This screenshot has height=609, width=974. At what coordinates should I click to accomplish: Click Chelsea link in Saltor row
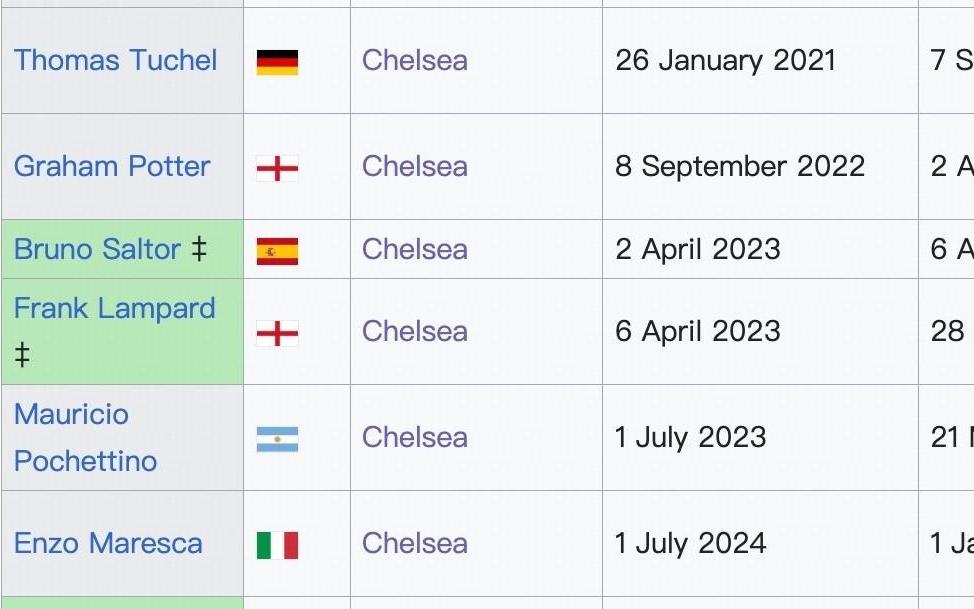[x=414, y=249]
